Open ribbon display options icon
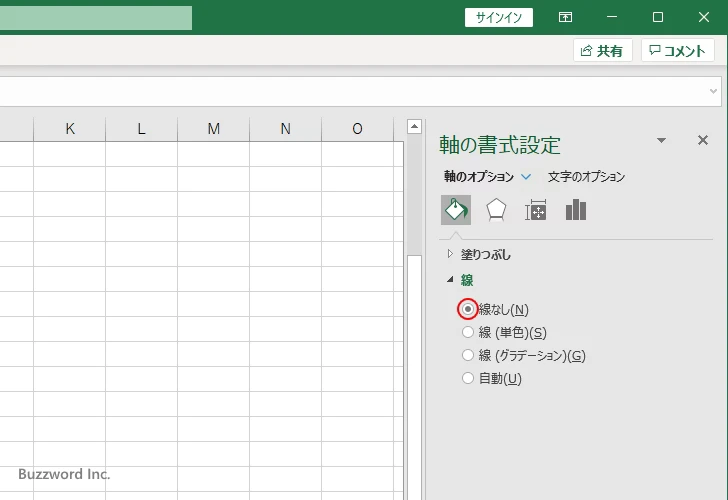This screenshot has width=728, height=500. coord(565,17)
